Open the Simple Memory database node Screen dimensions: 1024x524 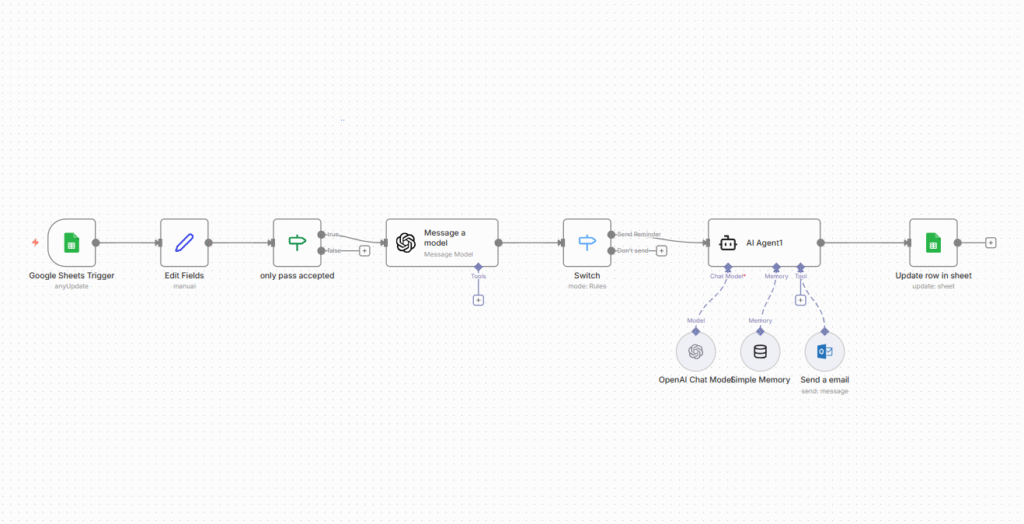(760, 351)
